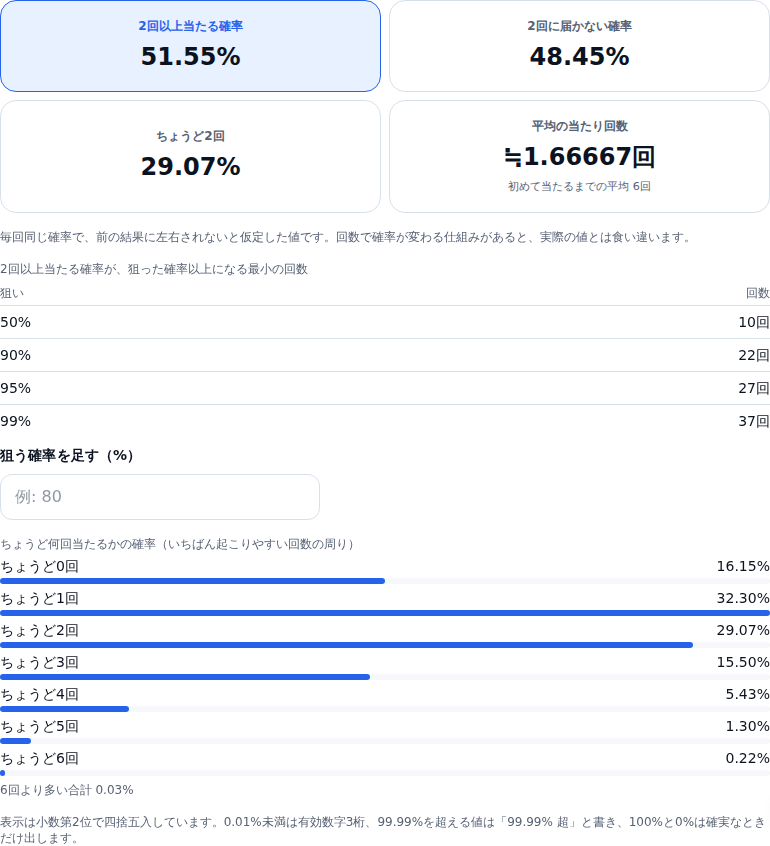Click the ちょうど1回 progress bar
The width and height of the screenshot is (770, 846).
point(385,613)
